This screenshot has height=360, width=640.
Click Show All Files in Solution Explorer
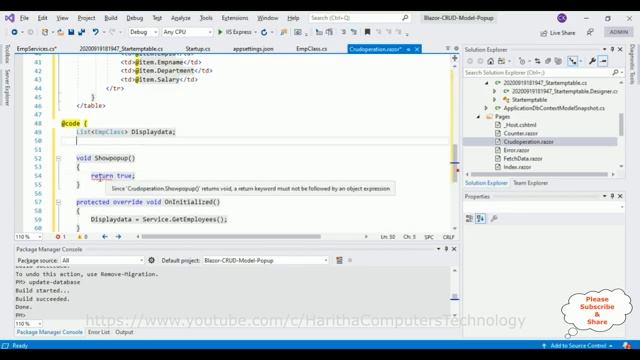pyautogui.click(x=558, y=61)
